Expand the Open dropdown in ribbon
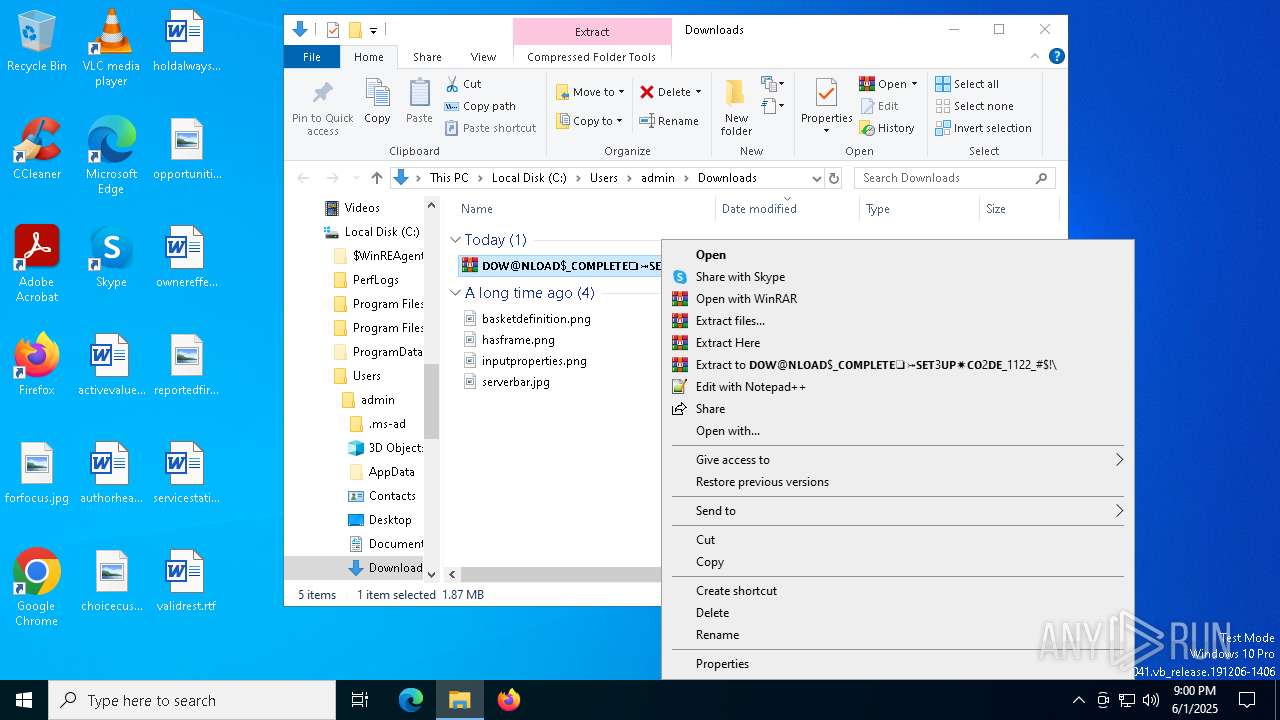 click(x=914, y=84)
